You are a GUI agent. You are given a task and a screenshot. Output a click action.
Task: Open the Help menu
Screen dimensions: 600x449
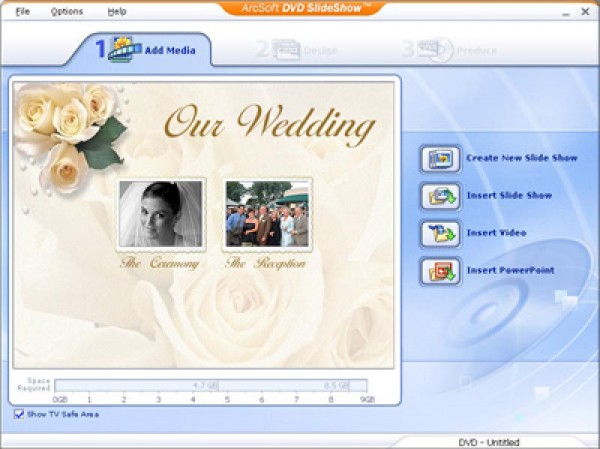tap(117, 12)
